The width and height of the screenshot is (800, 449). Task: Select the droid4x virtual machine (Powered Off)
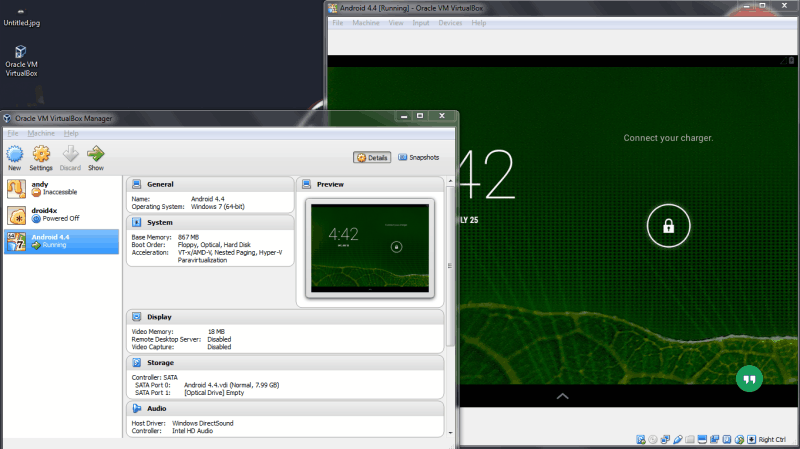(61, 215)
